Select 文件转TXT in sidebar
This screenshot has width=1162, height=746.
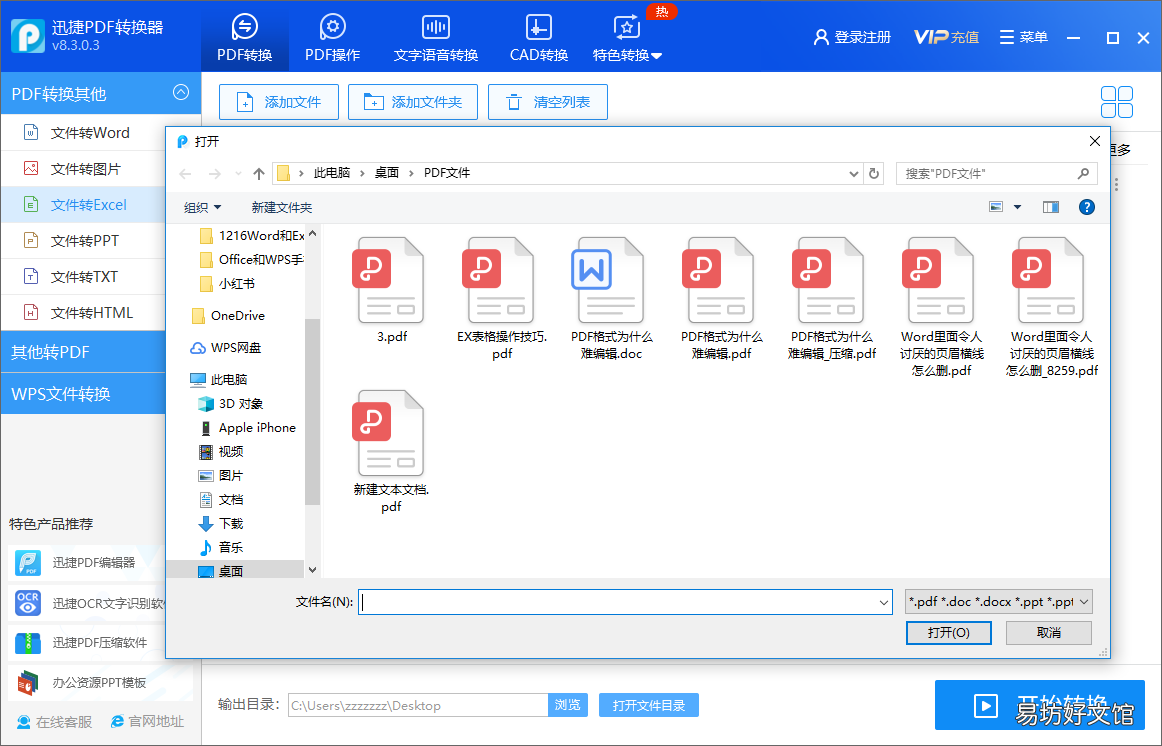coord(84,276)
